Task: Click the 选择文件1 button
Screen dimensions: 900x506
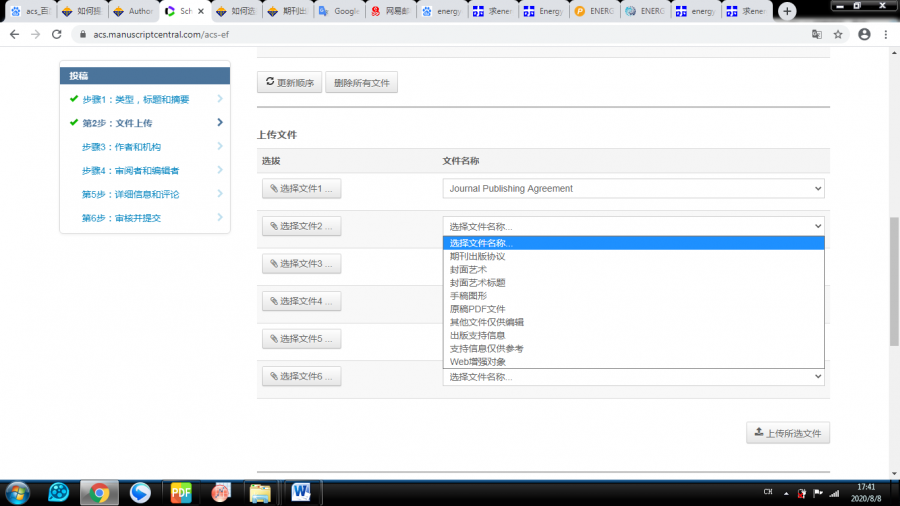Action: tap(301, 188)
